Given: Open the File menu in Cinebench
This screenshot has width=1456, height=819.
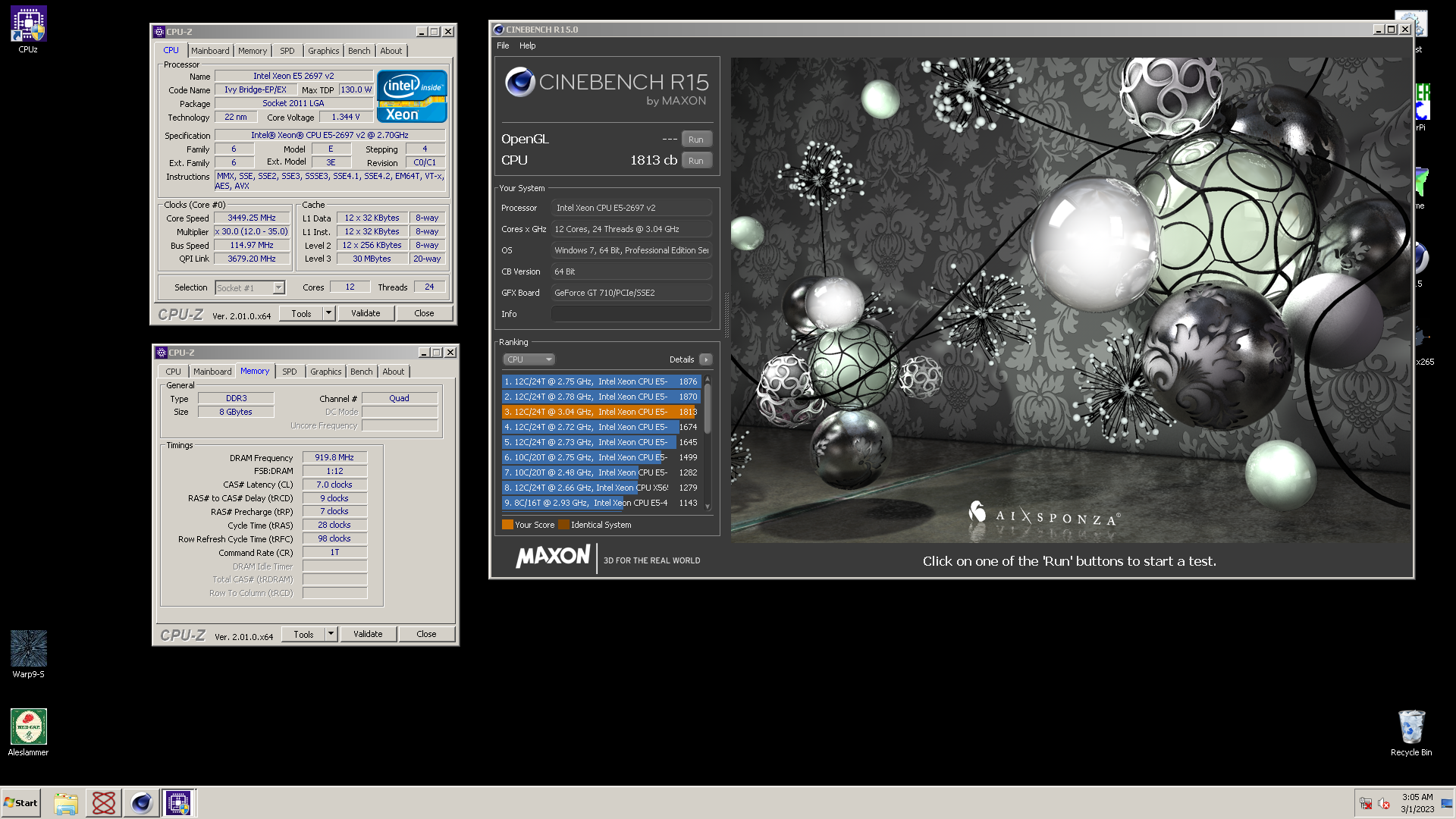Looking at the screenshot, I should tap(503, 45).
